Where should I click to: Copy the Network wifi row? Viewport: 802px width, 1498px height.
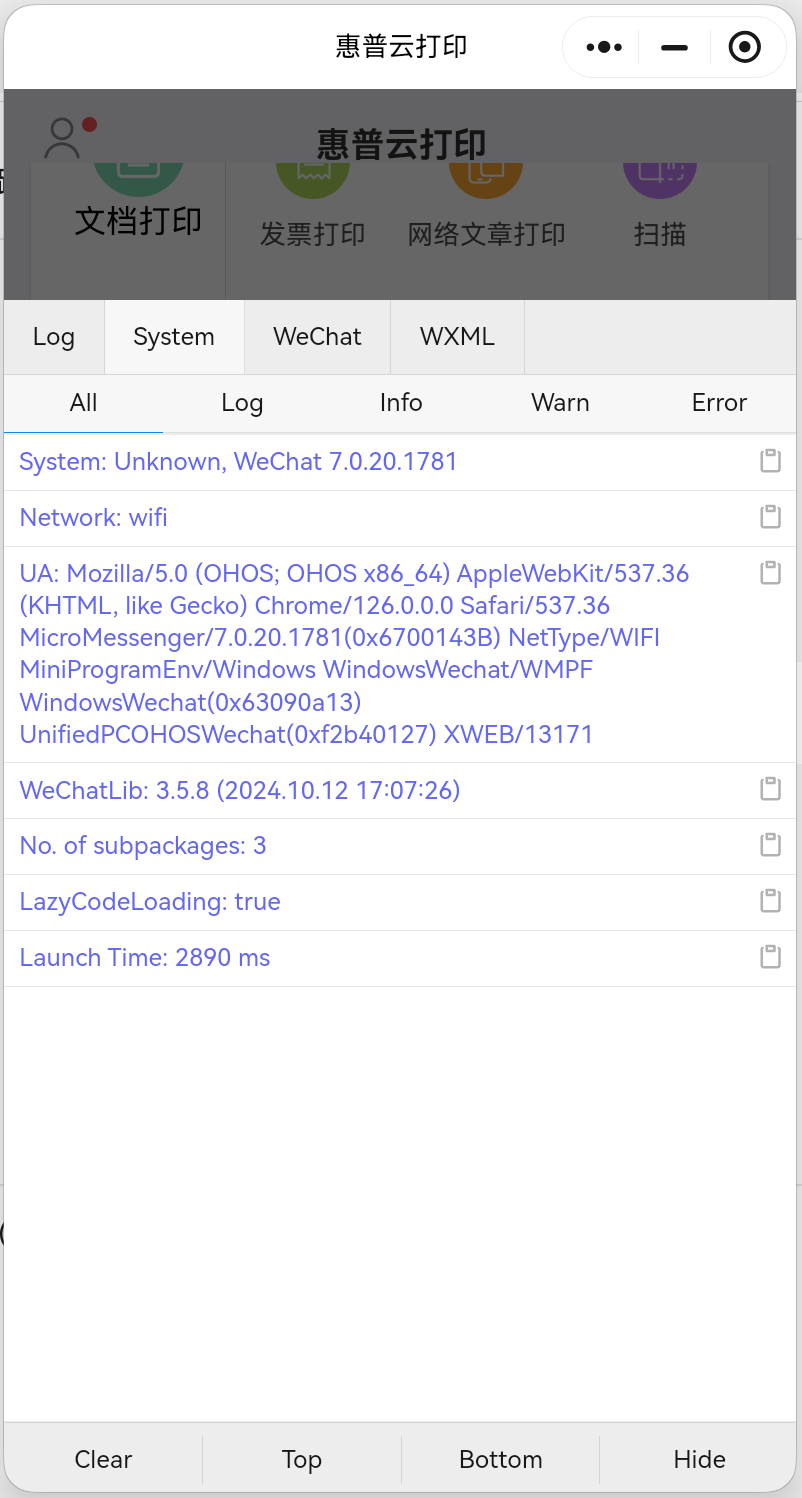point(770,517)
